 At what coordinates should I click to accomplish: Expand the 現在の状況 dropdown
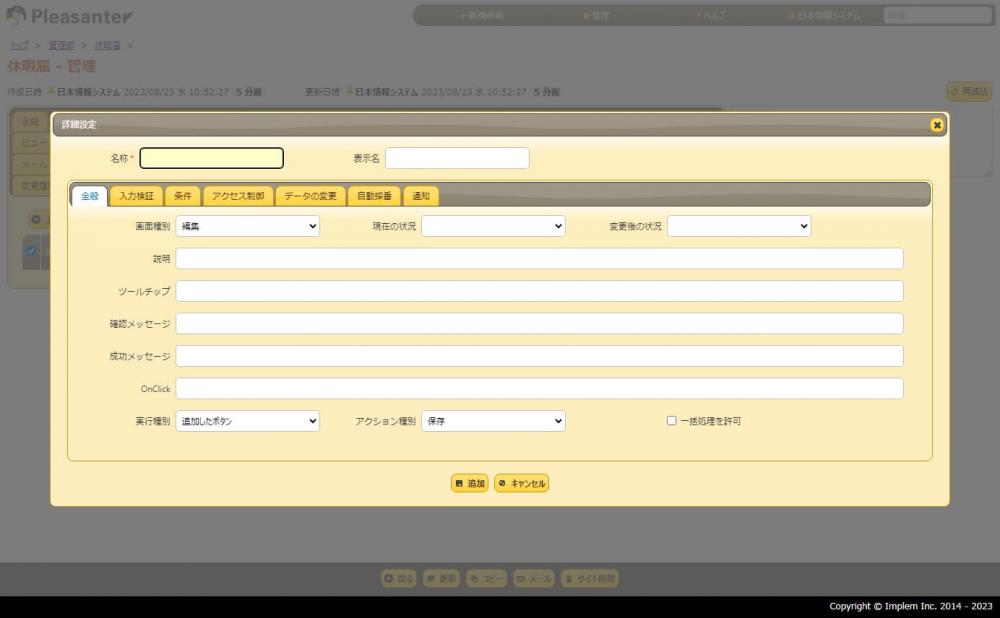(x=493, y=227)
